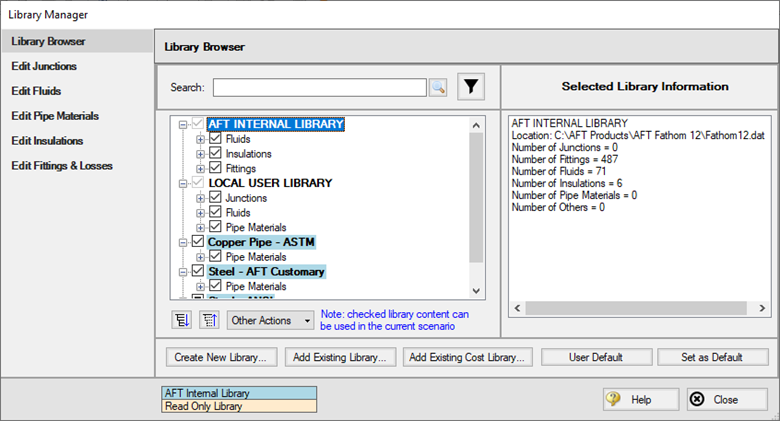780x421 pixels.
Task: Expand the Insulations tree node
Action: (200, 154)
